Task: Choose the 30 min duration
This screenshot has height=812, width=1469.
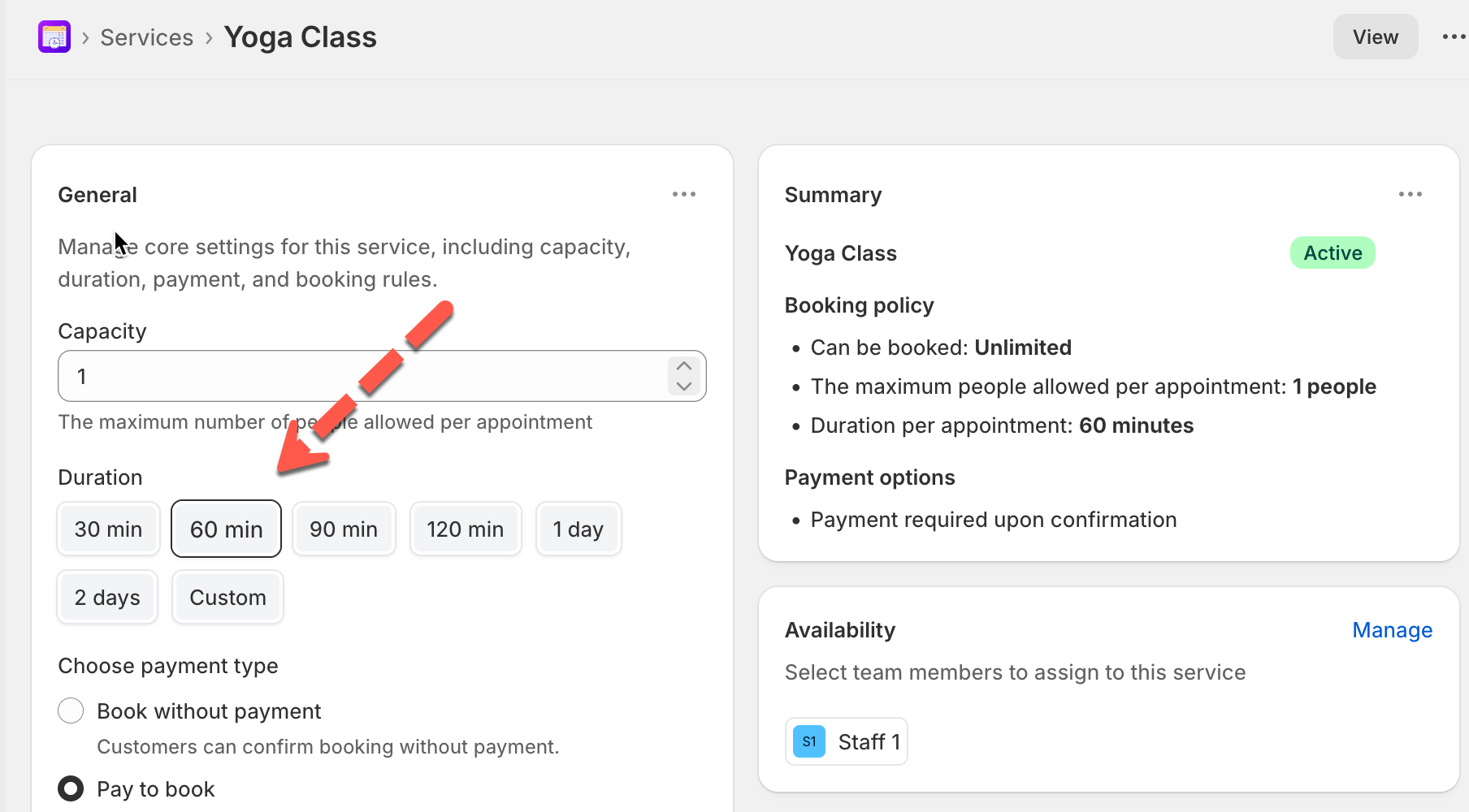Action: [108, 529]
